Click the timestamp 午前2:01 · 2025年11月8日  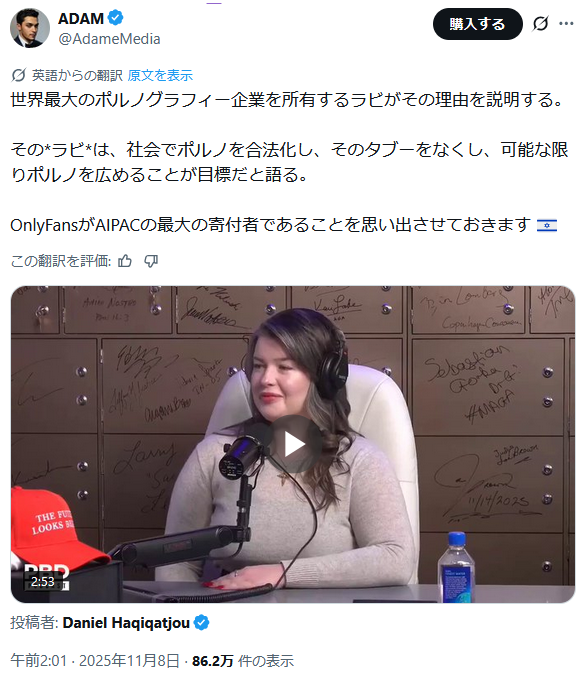pyautogui.click(x=95, y=660)
